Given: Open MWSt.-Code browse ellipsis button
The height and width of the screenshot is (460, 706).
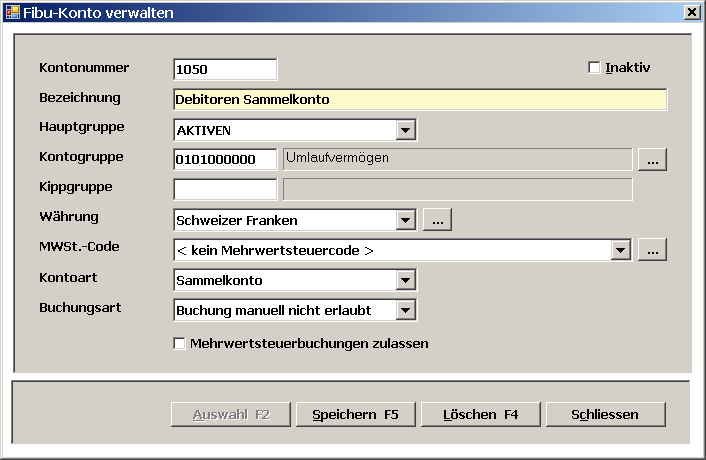Looking at the screenshot, I should click(651, 250).
